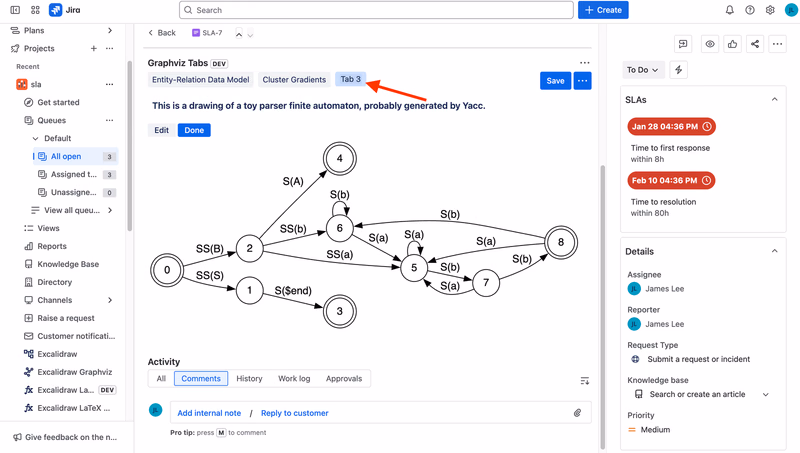The width and height of the screenshot is (800, 453).
Task: Expand the Plans menu chevron
Action: point(110,31)
